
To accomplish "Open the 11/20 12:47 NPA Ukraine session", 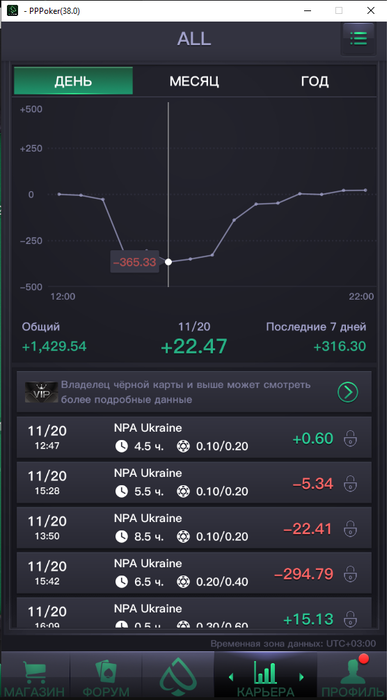I will pyautogui.click(x=194, y=437).
